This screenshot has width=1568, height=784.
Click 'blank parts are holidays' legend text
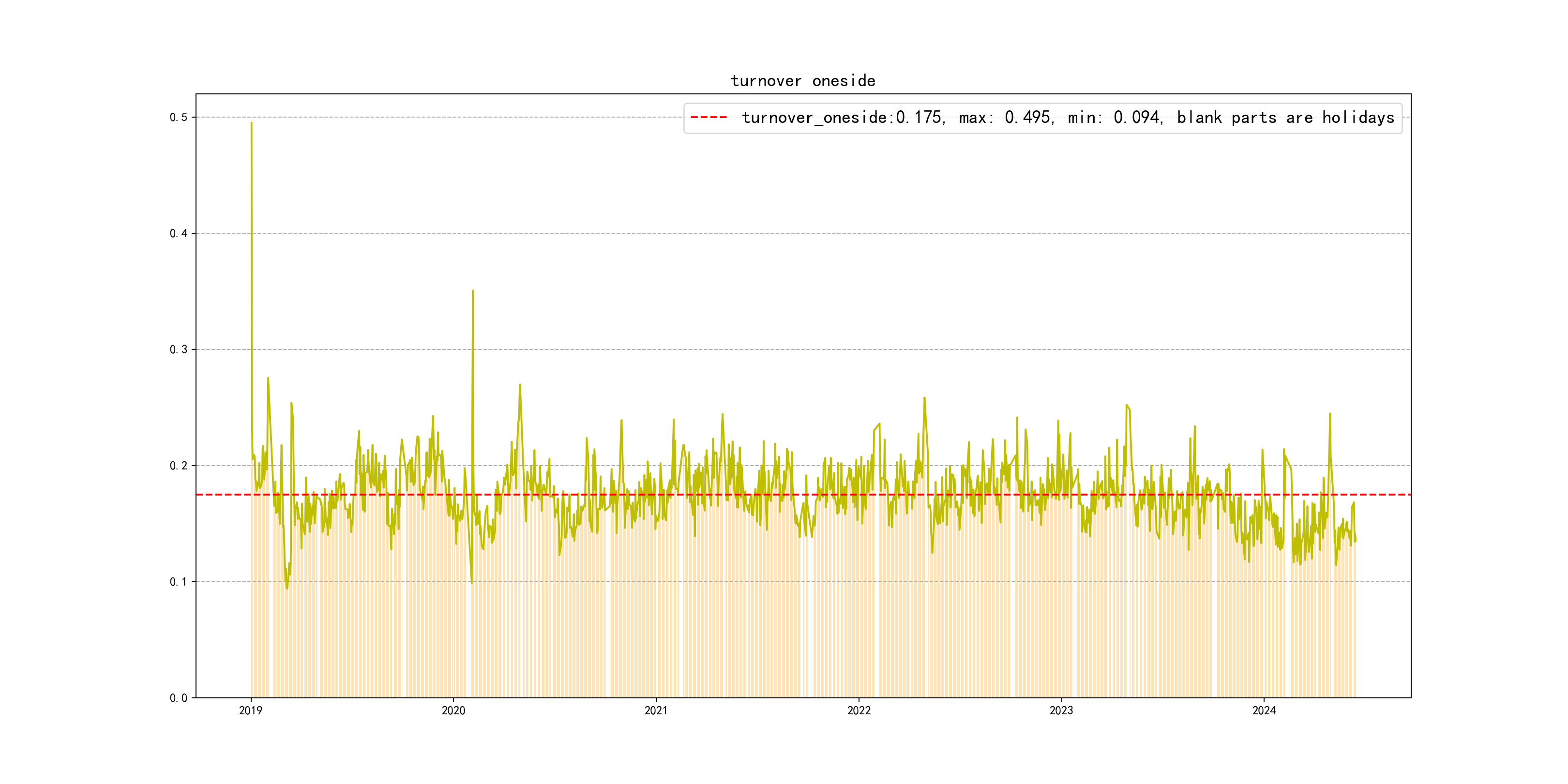(x=1285, y=118)
